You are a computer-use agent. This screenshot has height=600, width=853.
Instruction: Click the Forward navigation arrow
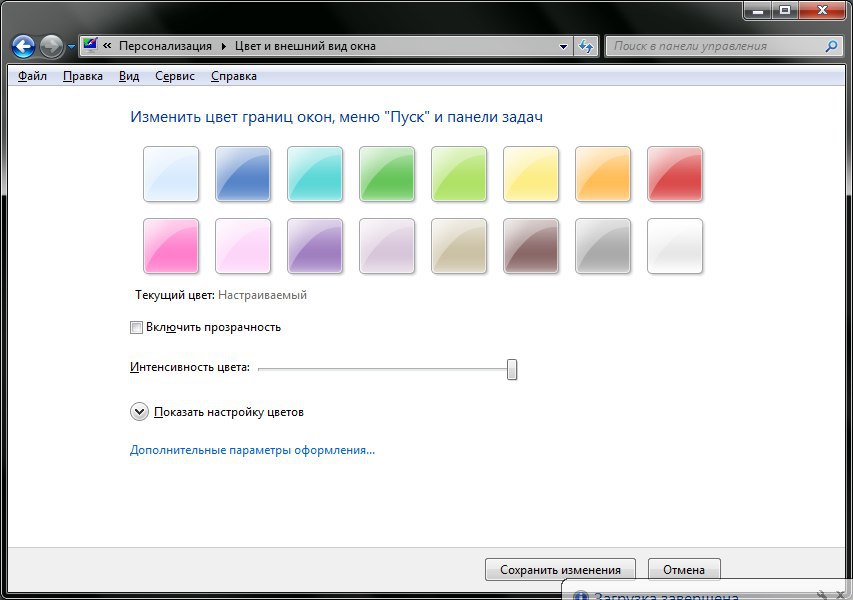click(52, 47)
